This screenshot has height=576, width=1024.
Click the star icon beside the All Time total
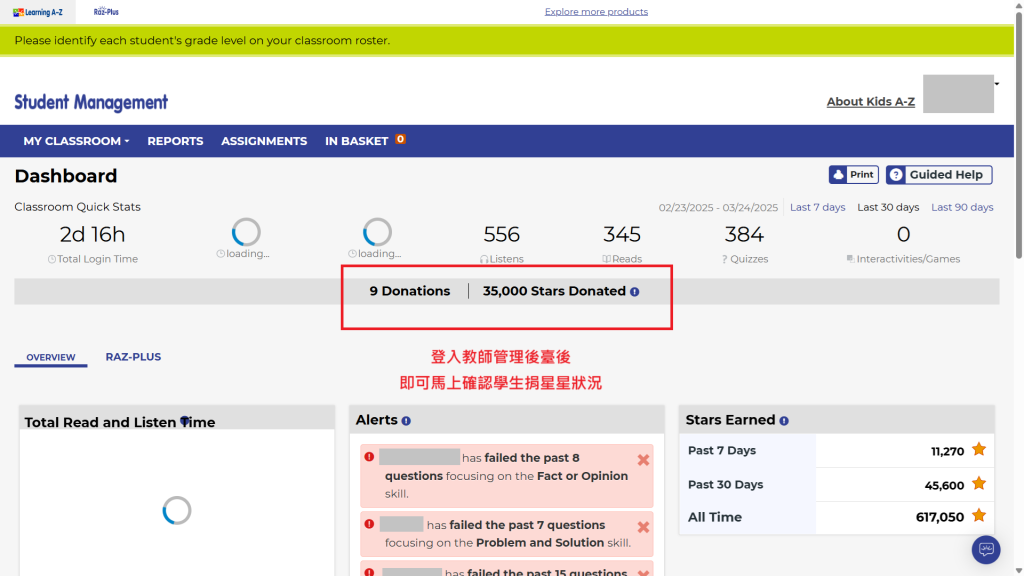pyautogui.click(x=977, y=517)
